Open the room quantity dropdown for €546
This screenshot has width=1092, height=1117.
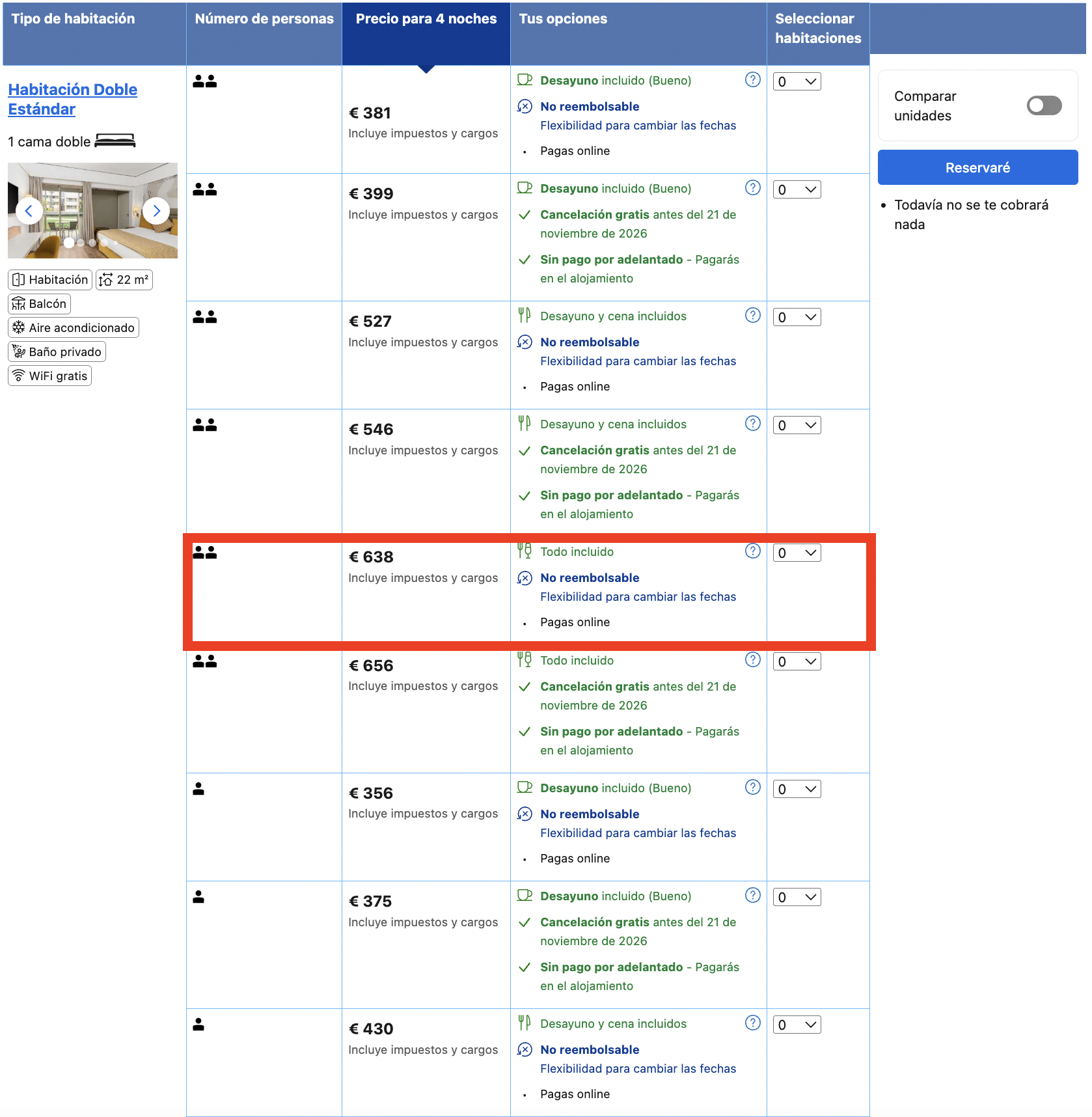coord(797,426)
